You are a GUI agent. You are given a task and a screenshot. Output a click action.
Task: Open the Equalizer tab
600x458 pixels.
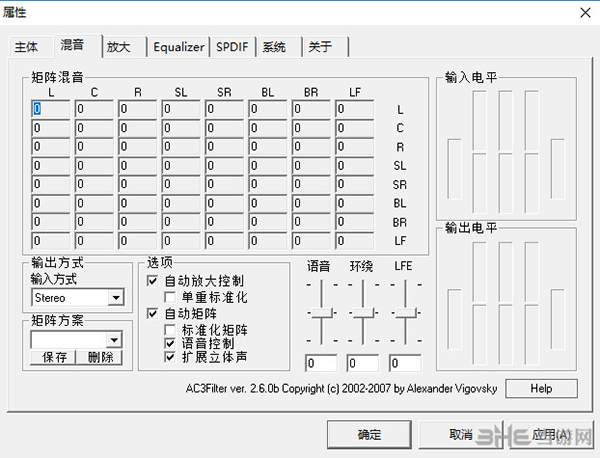pyautogui.click(x=179, y=47)
